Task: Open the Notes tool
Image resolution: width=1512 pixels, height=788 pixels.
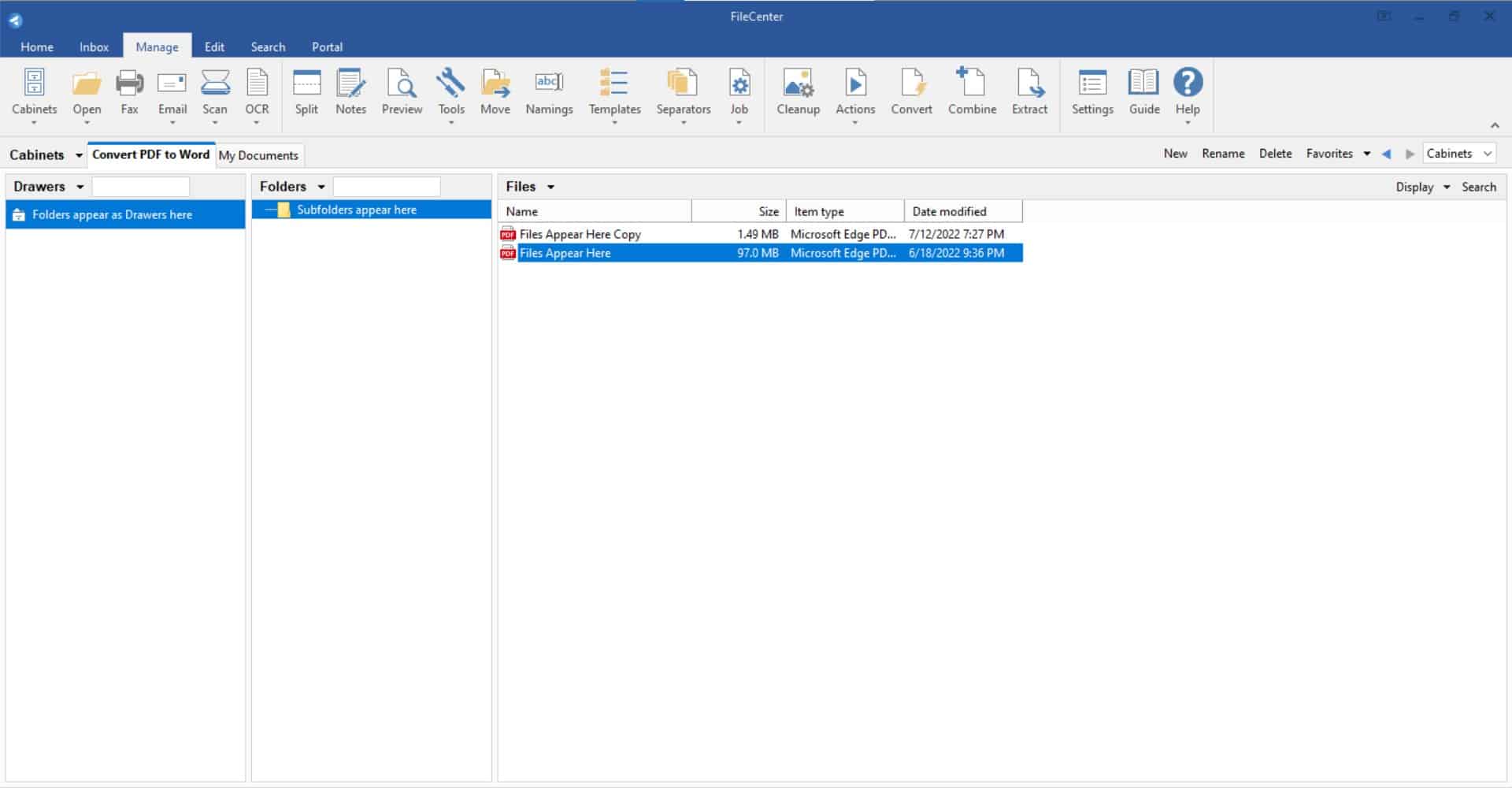Action: pyautogui.click(x=350, y=93)
